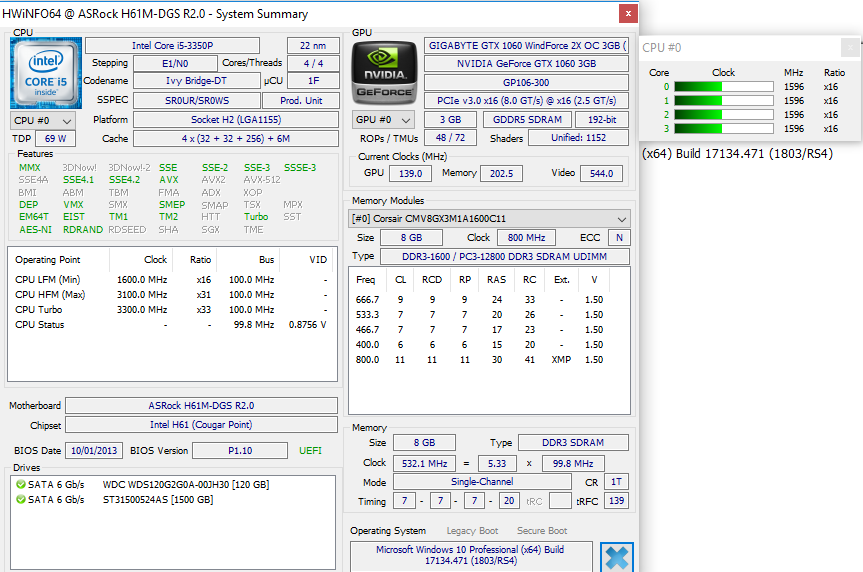Click the Video clock 544.0 field

pyautogui.click(x=602, y=173)
